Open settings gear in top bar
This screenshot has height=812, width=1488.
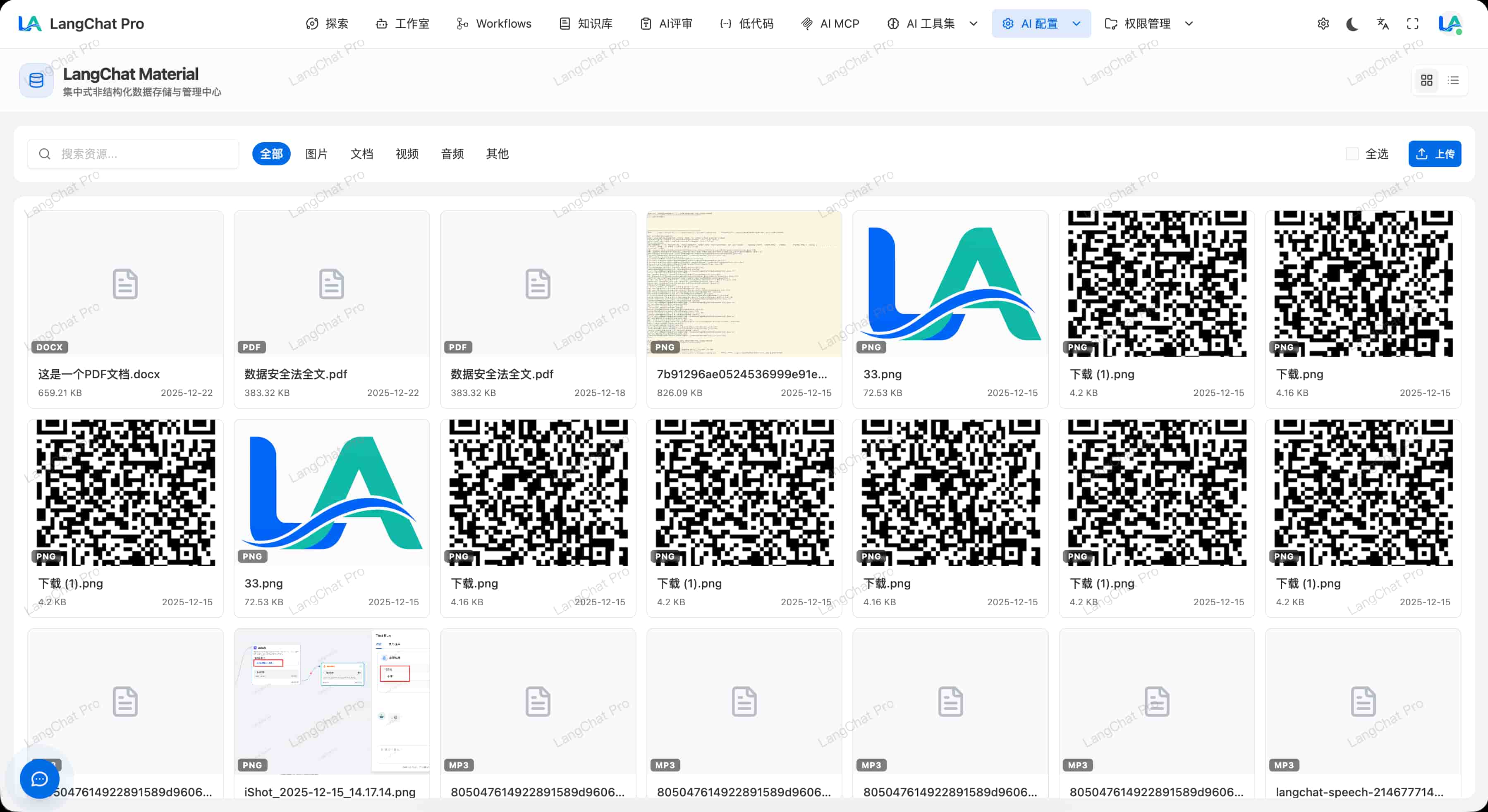point(1323,24)
